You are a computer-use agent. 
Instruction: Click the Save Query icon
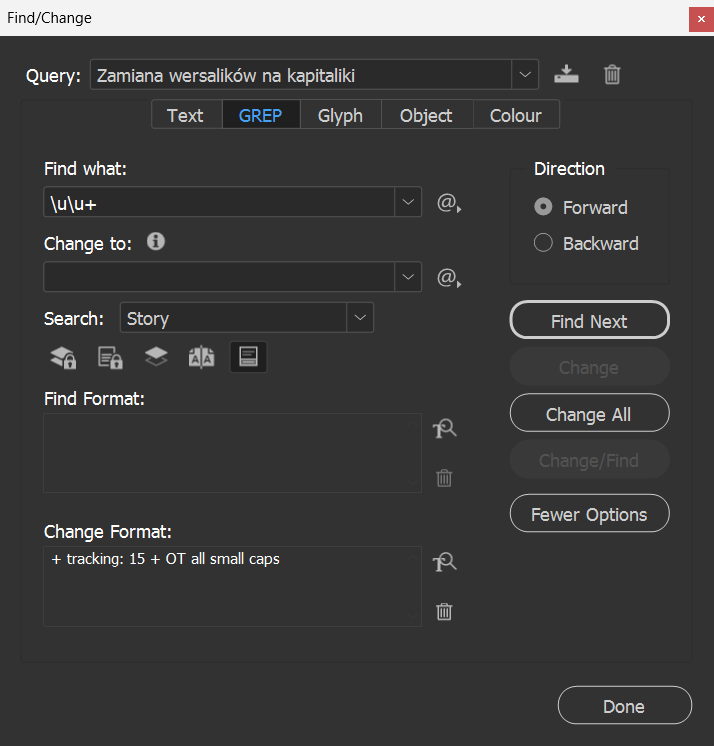click(566, 75)
